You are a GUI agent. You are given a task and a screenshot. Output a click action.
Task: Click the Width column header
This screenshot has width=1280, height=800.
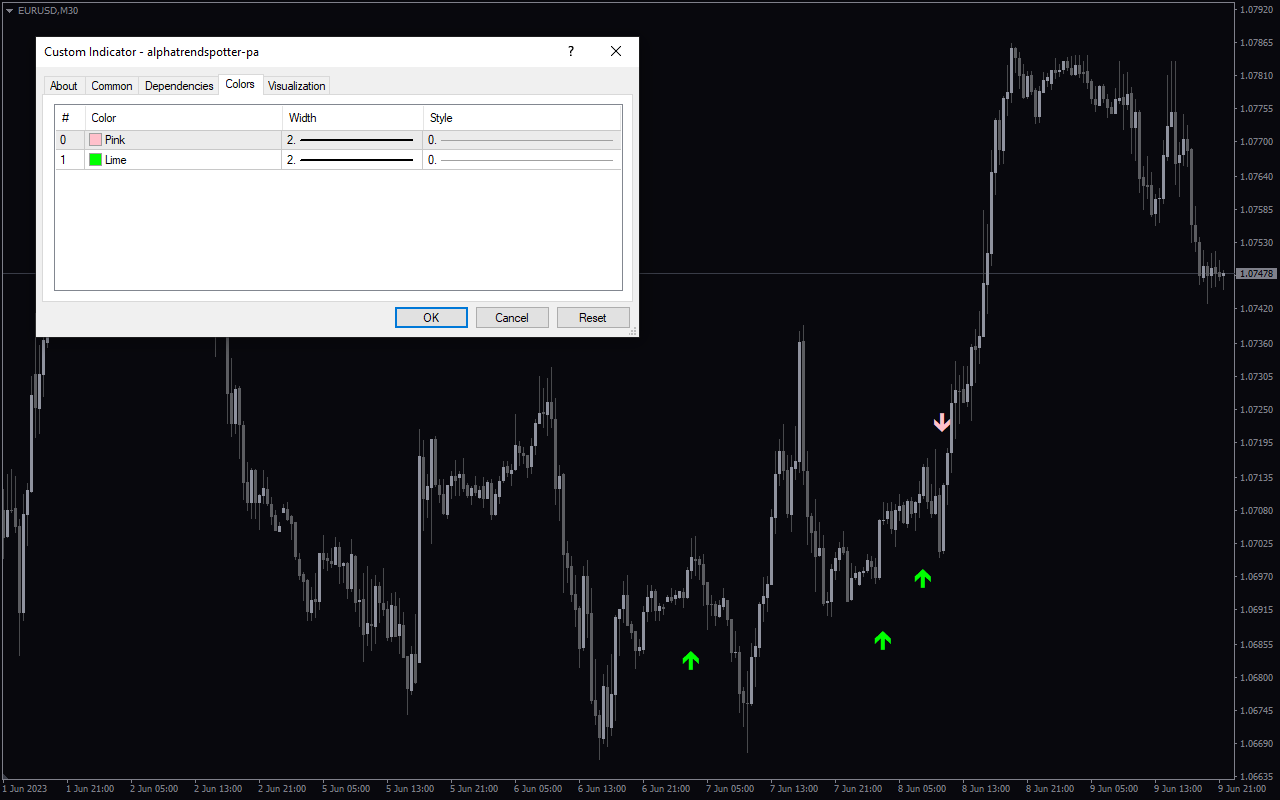click(x=352, y=118)
